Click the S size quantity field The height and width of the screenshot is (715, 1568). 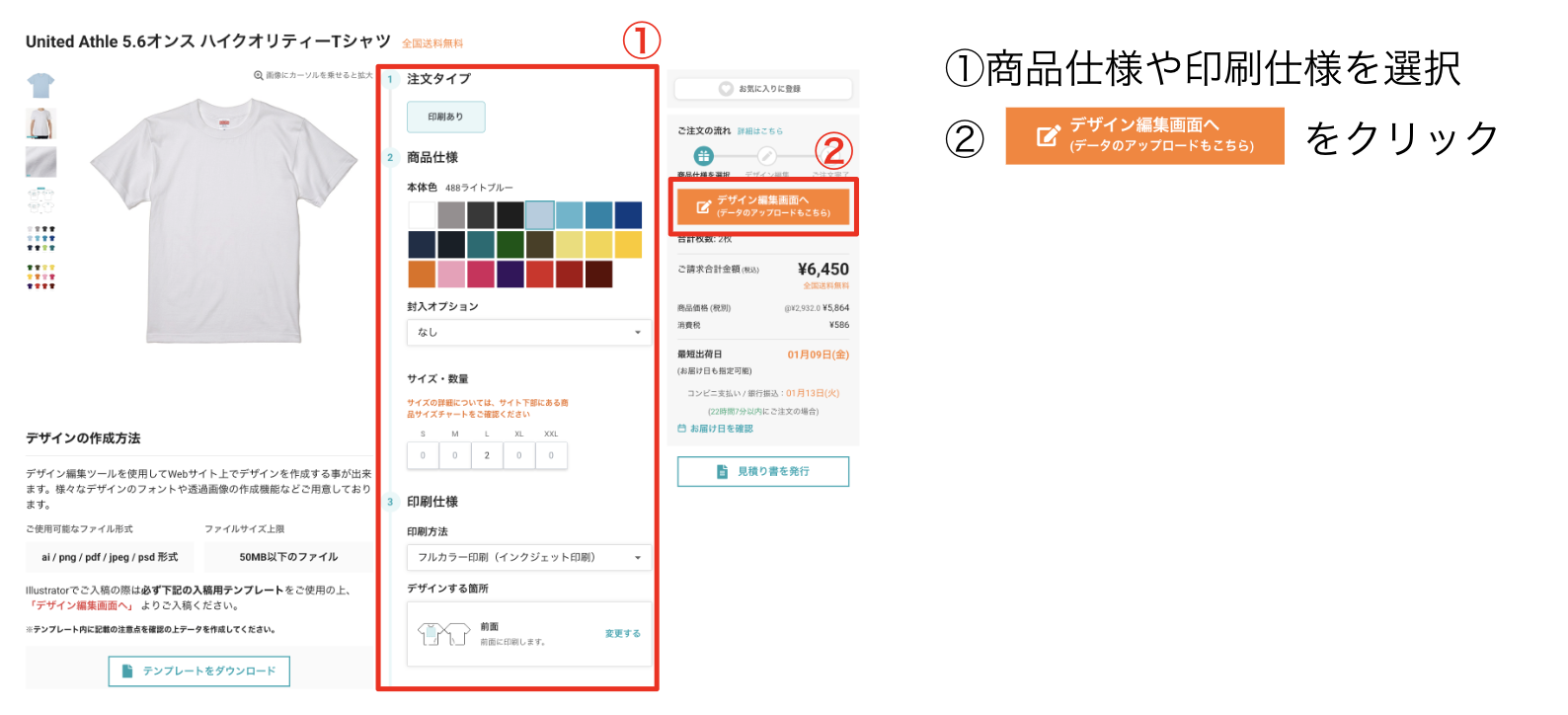423,455
